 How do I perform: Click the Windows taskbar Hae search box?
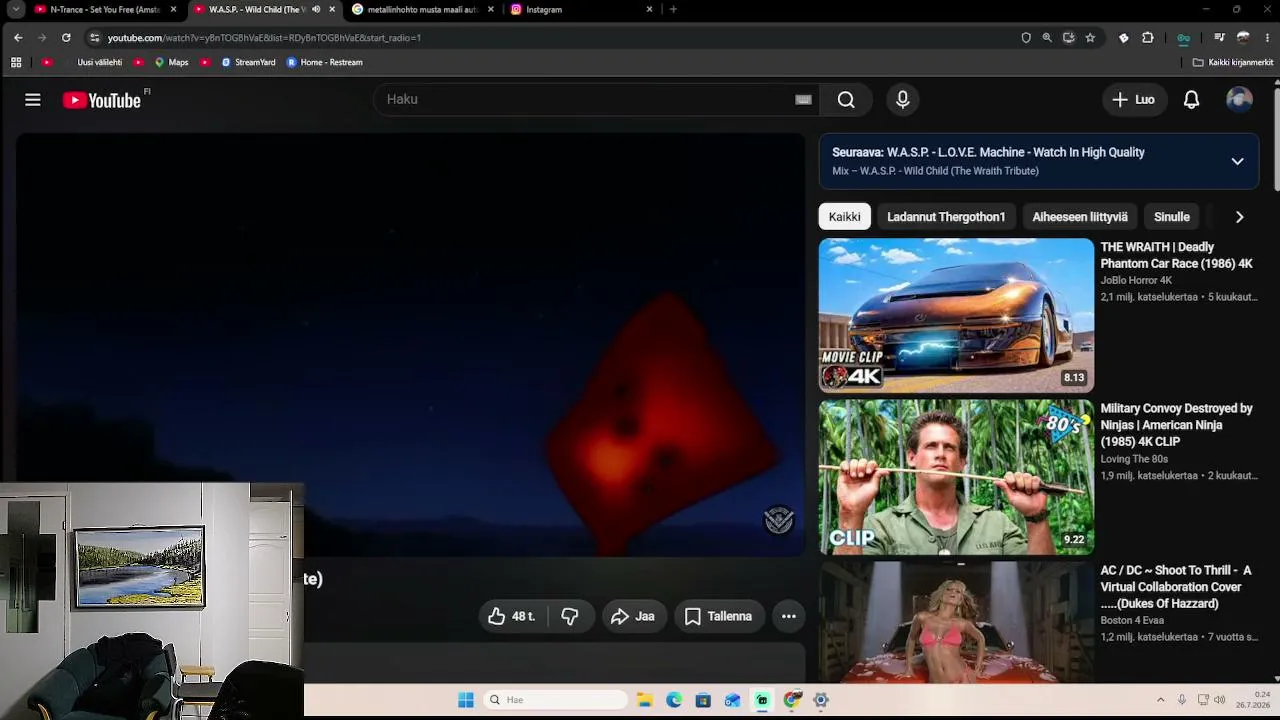[556, 700]
